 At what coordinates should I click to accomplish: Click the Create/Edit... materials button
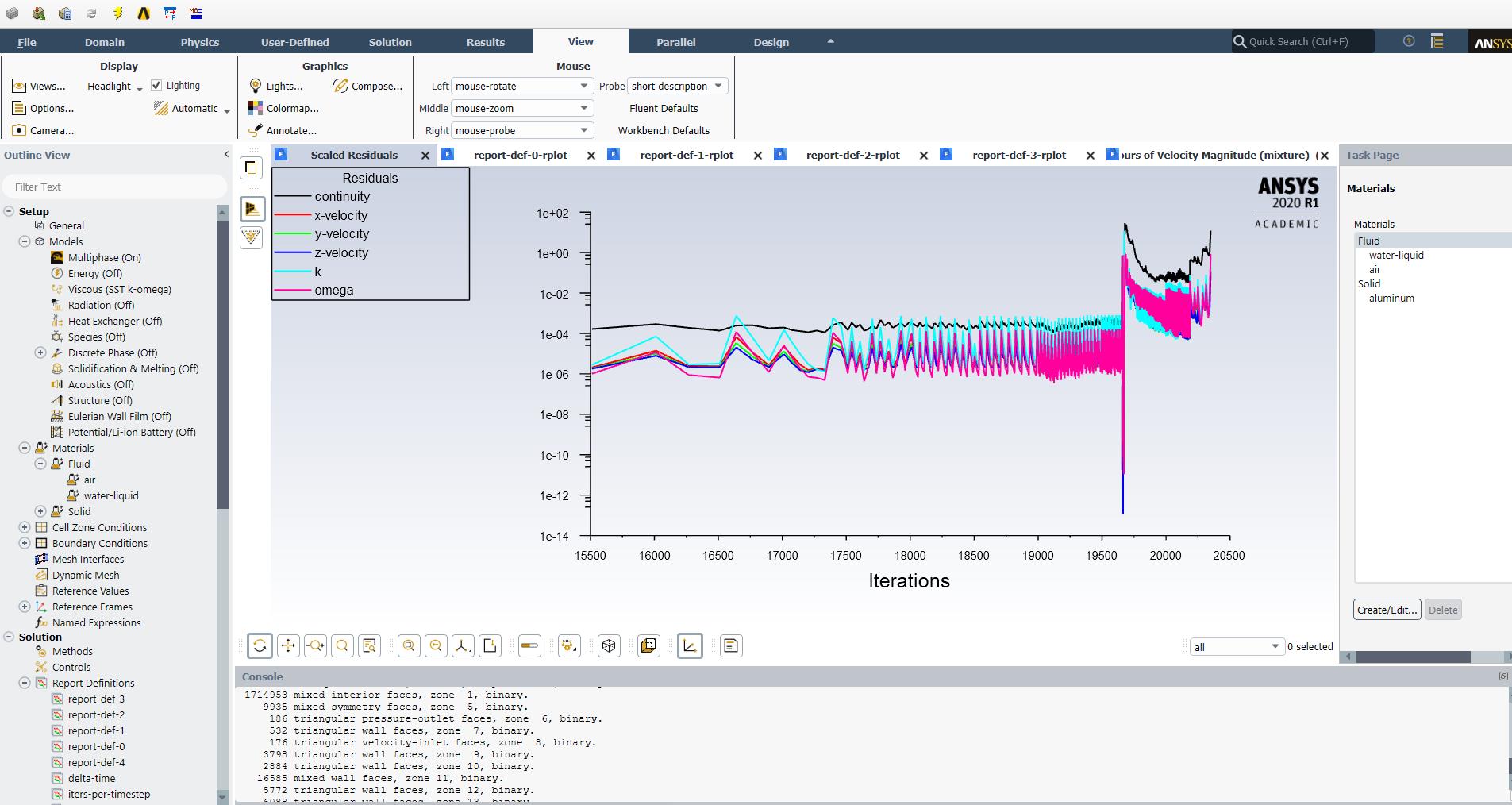pos(1387,610)
